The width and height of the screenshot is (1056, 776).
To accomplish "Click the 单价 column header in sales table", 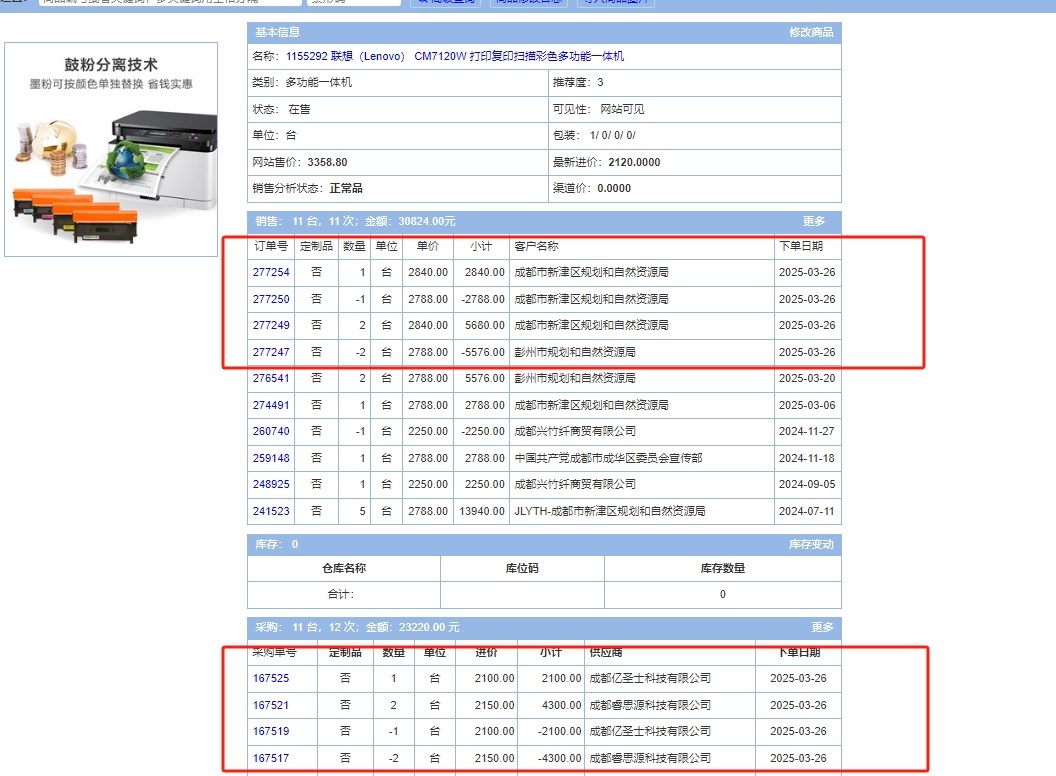I will (428, 247).
